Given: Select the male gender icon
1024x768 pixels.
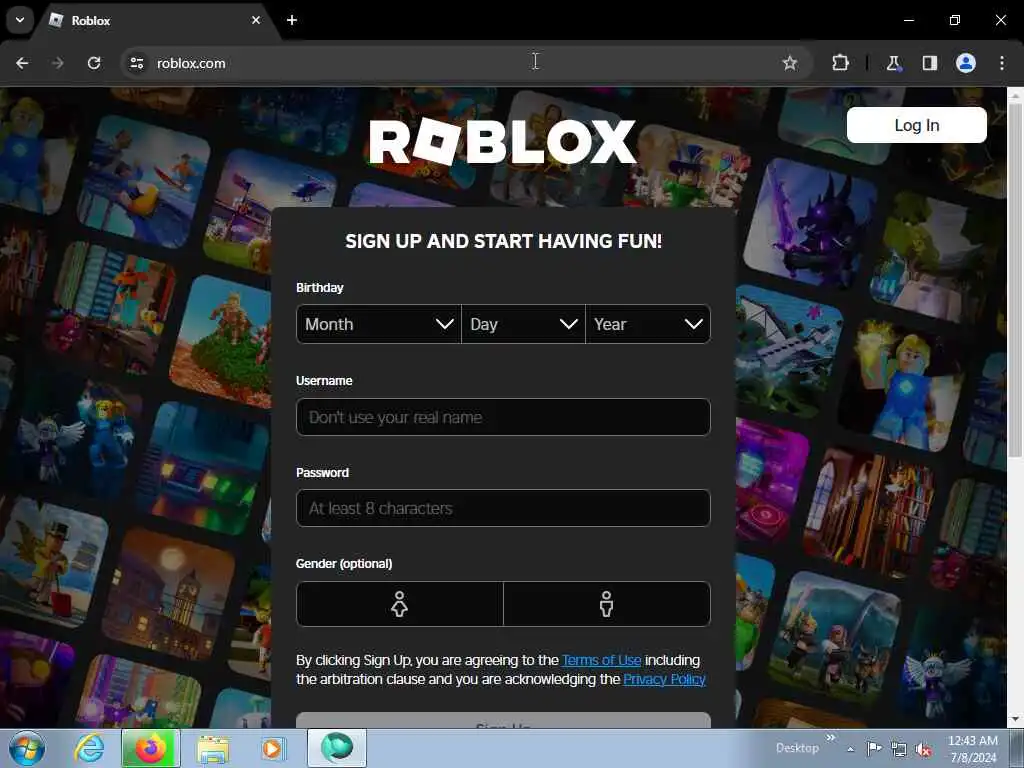Looking at the screenshot, I should tap(607, 604).
